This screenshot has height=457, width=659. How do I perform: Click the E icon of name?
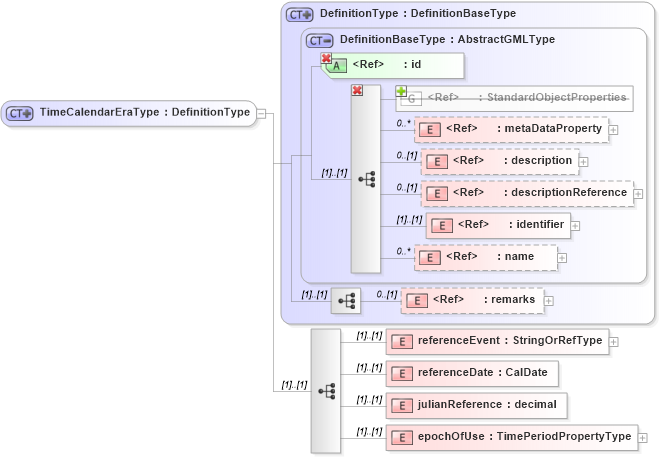click(x=430, y=258)
